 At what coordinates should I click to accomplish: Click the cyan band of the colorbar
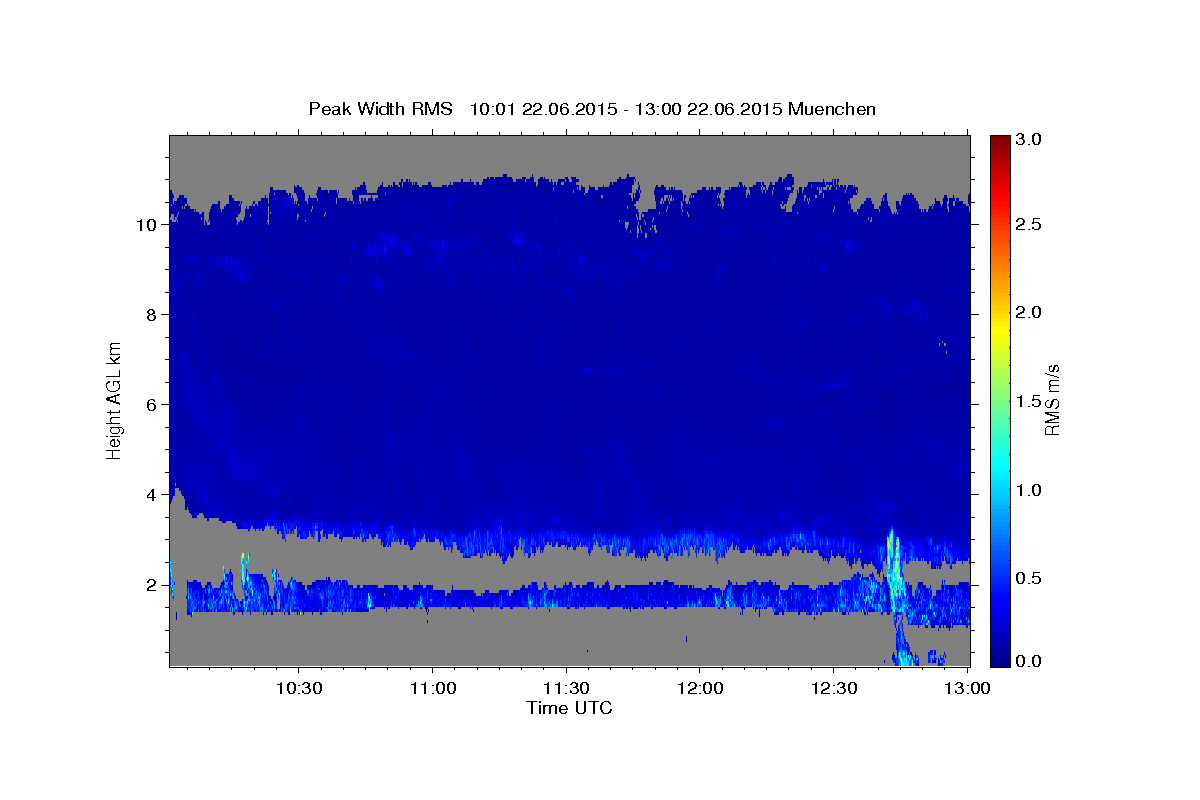pyautogui.click(x=1000, y=465)
